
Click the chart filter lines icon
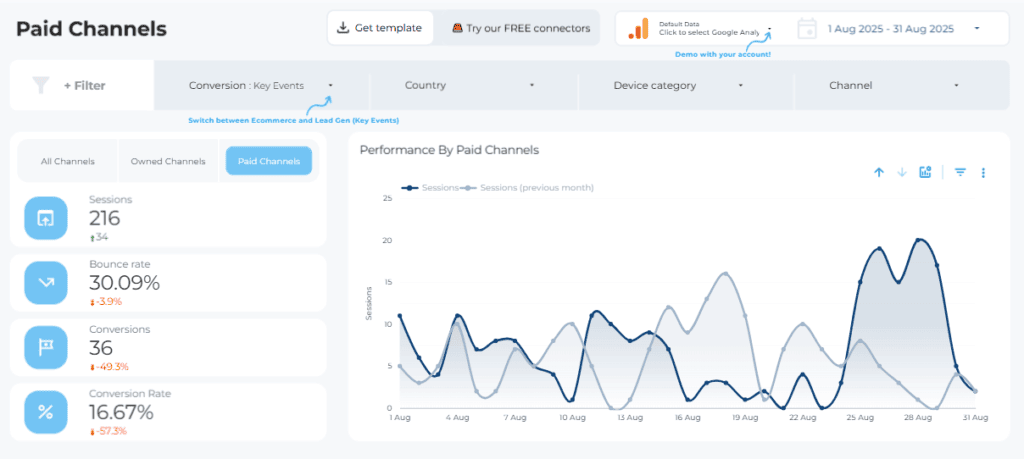pyautogui.click(x=960, y=172)
